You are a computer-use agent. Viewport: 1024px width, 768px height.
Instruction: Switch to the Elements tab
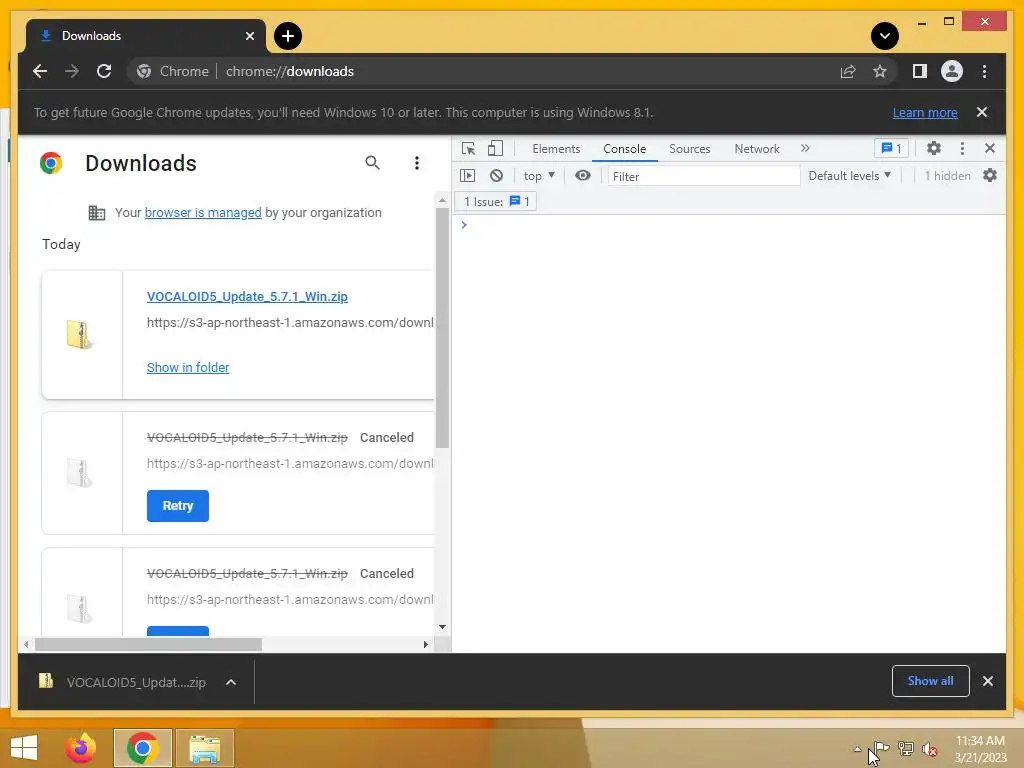556,149
